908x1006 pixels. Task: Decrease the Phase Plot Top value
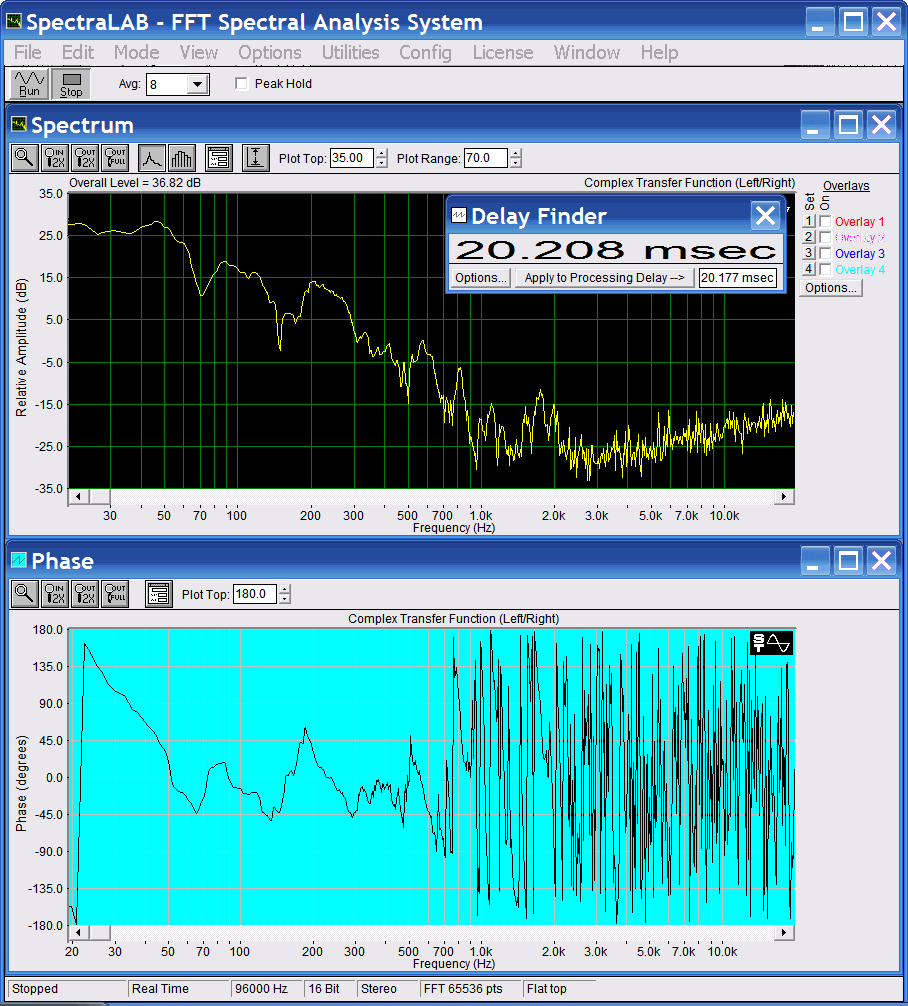pyautogui.click(x=285, y=599)
